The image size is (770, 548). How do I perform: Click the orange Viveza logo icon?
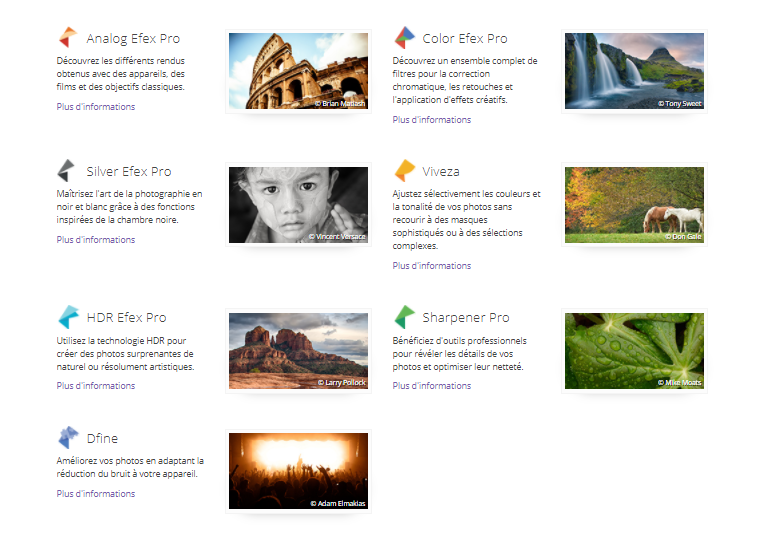click(404, 171)
